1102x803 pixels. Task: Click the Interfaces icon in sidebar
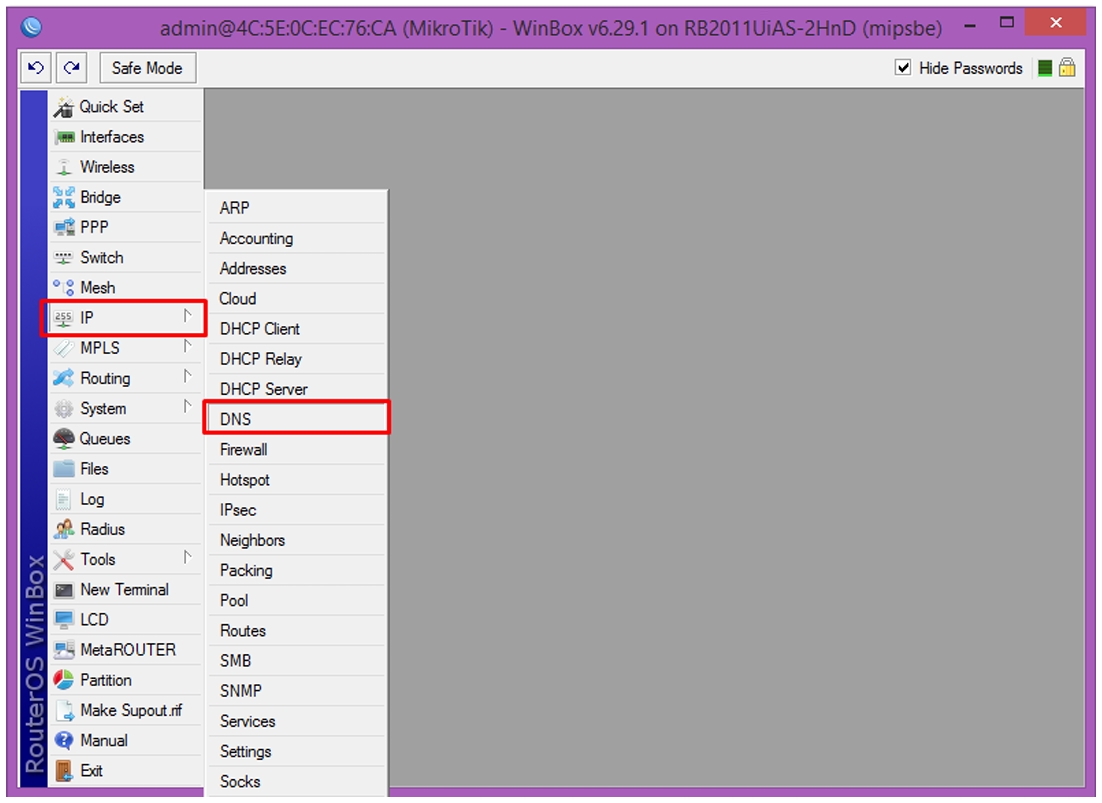pos(64,138)
